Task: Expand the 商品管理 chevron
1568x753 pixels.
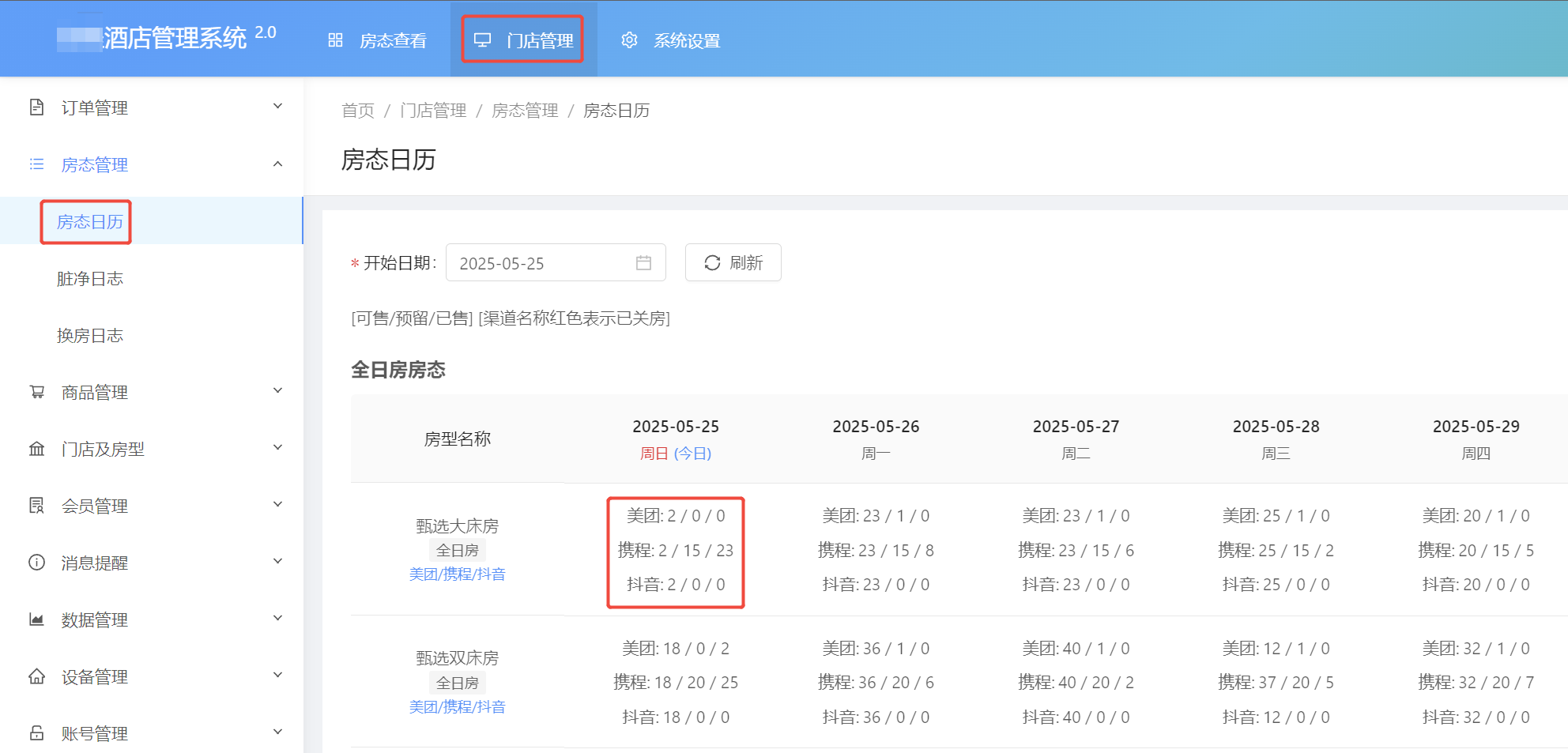Action: pos(277,391)
